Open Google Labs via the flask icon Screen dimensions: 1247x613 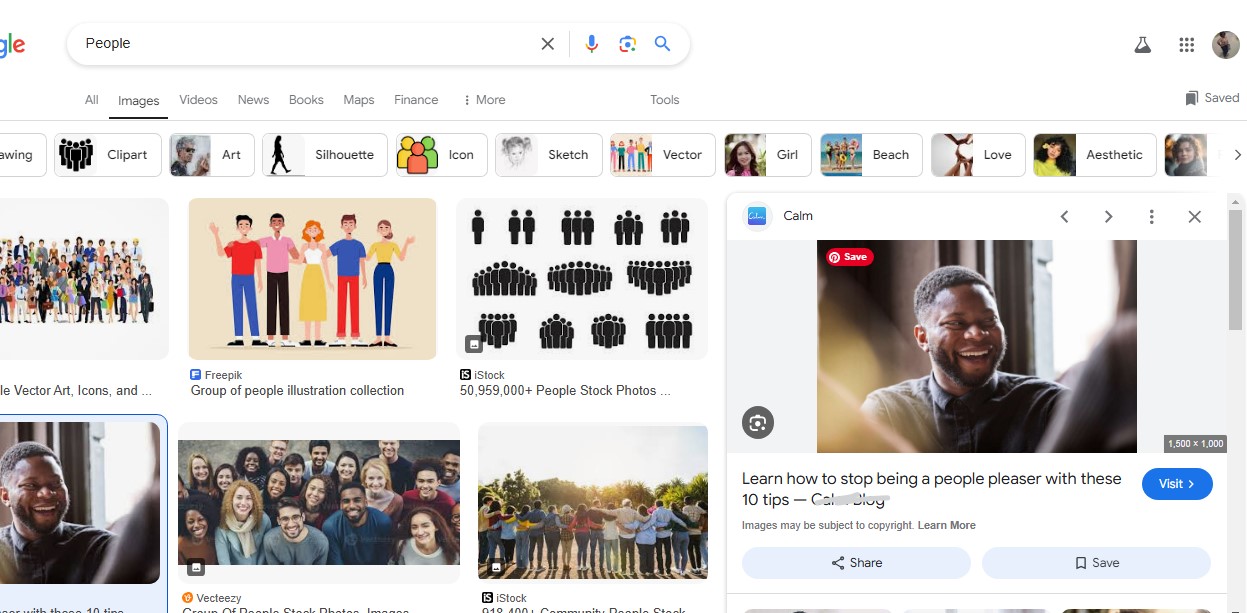1142,44
